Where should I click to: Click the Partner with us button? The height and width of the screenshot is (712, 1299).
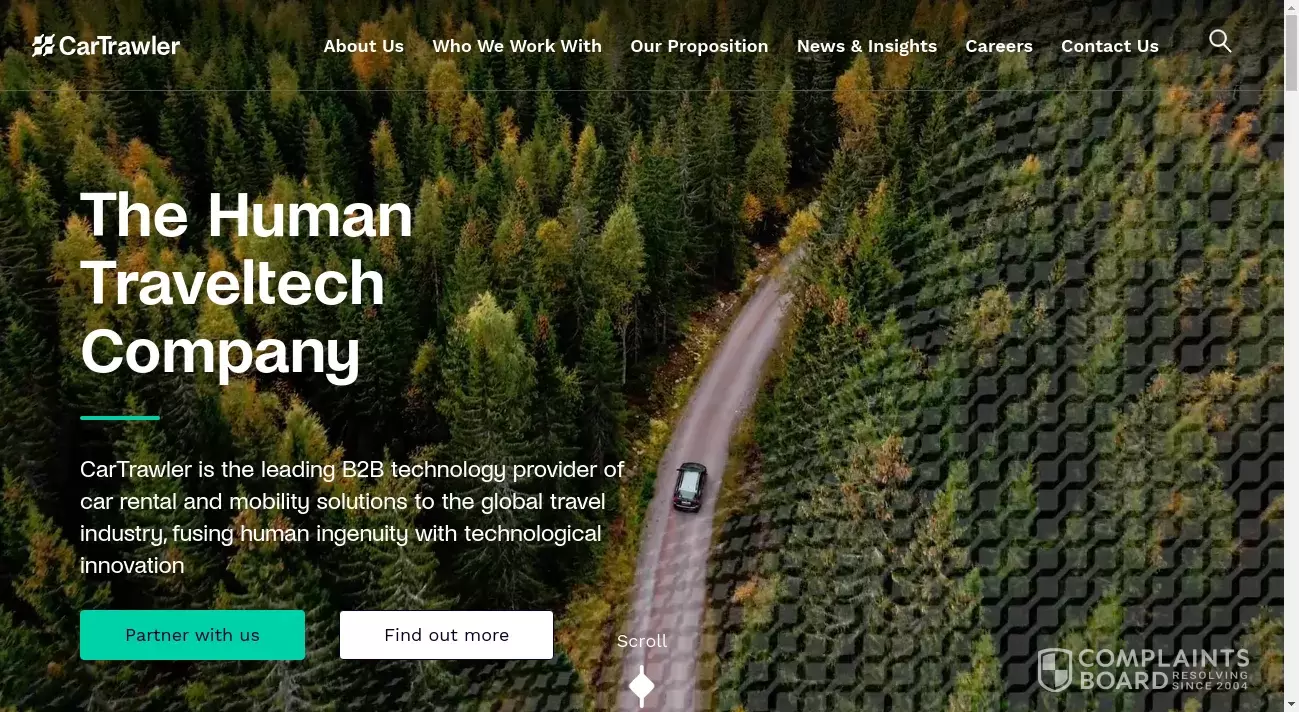[192, 635]
